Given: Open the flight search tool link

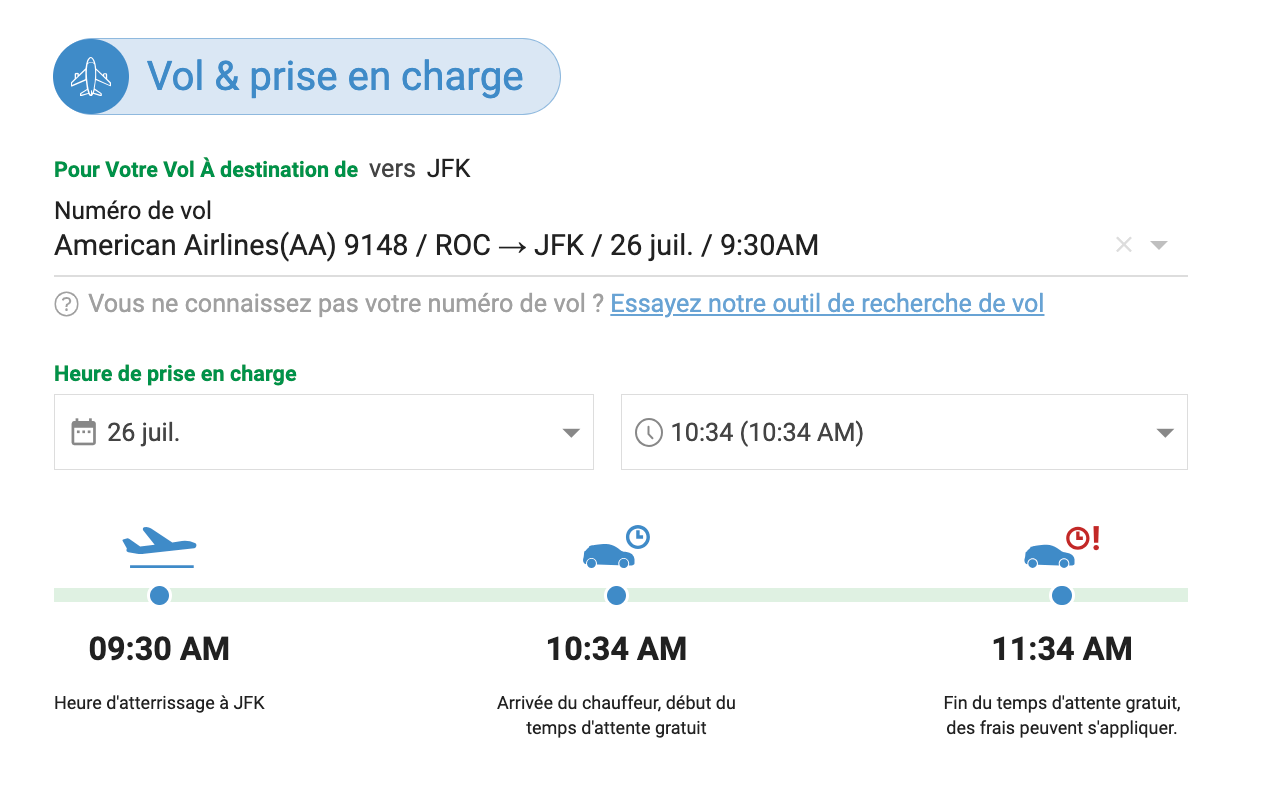Looking at the screenshot, I should (x=827, y=304).
